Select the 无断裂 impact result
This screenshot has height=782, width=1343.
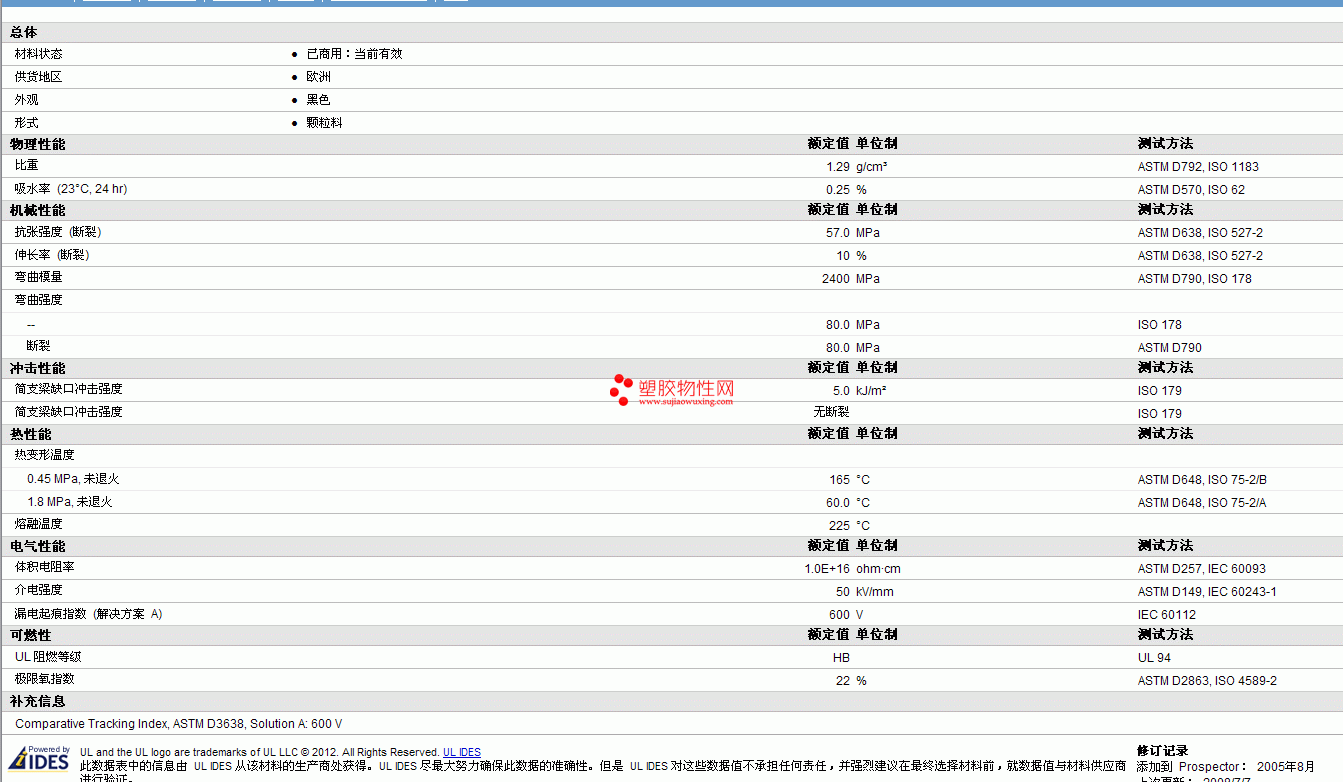pos(831,412)
